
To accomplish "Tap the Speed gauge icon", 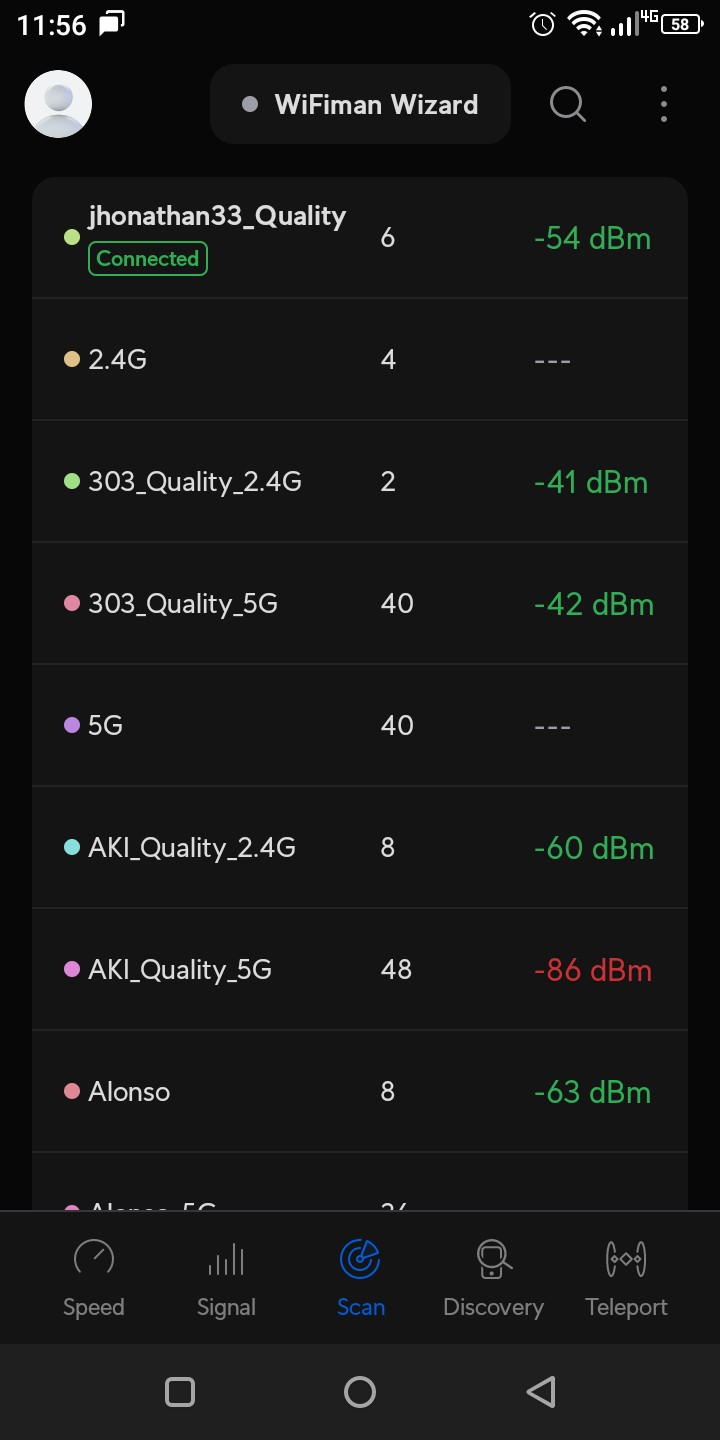I will 94,1258.
